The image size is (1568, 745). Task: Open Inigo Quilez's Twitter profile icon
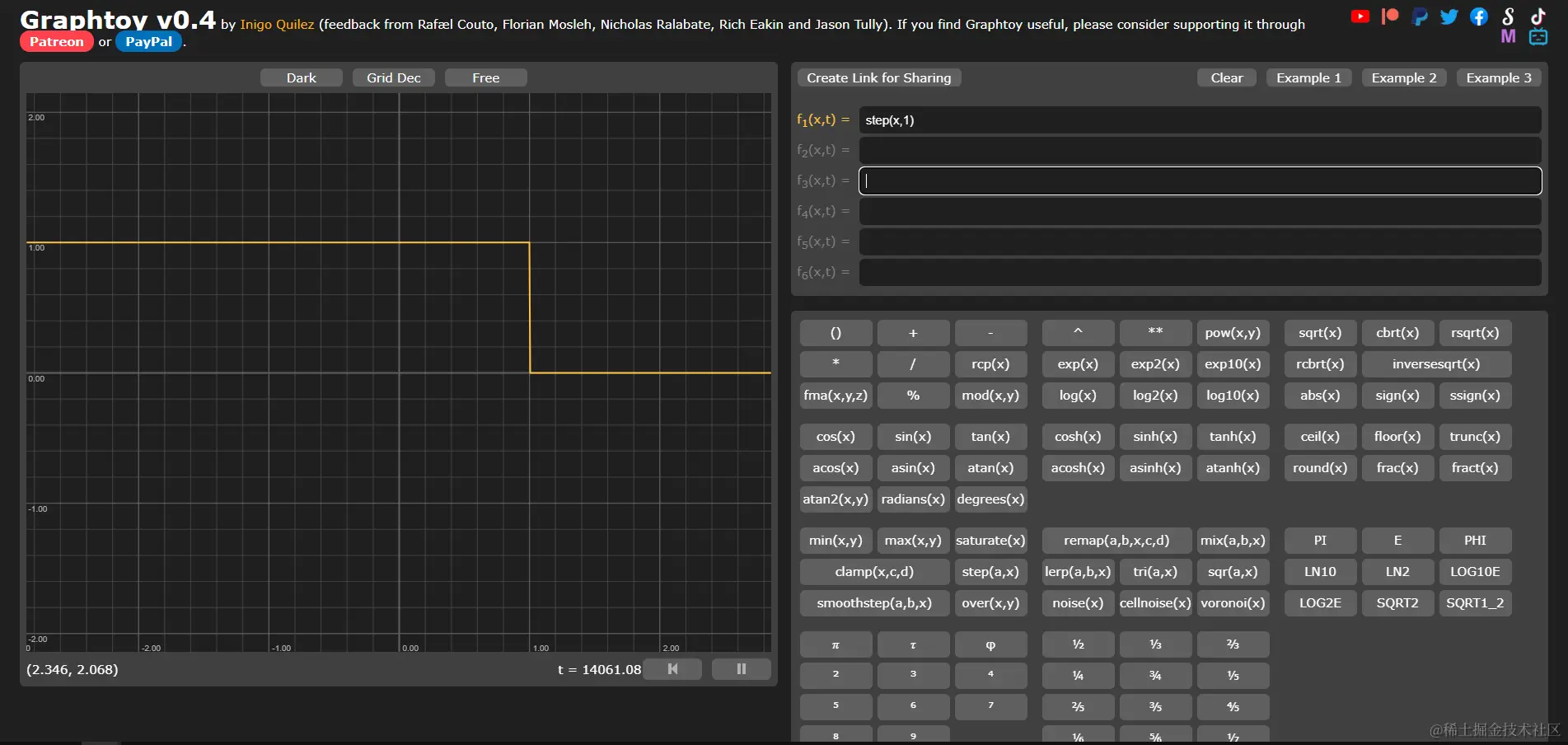1449,16
